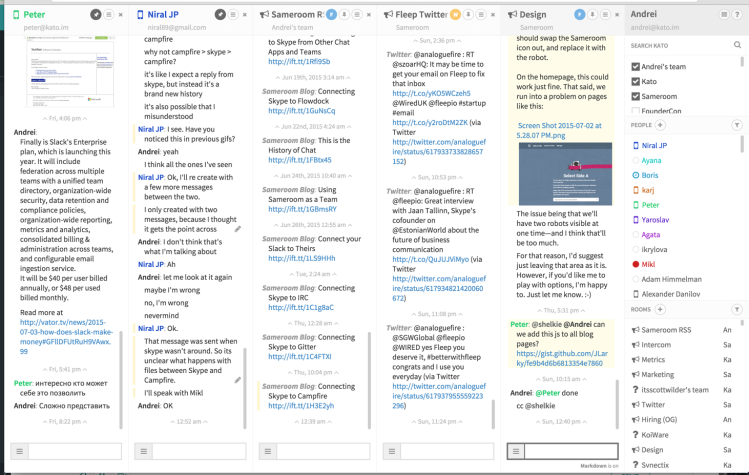Viewport: 749px width, 475px height.
Task: Open message options button in Niral JP input
Action: (144, 451)
